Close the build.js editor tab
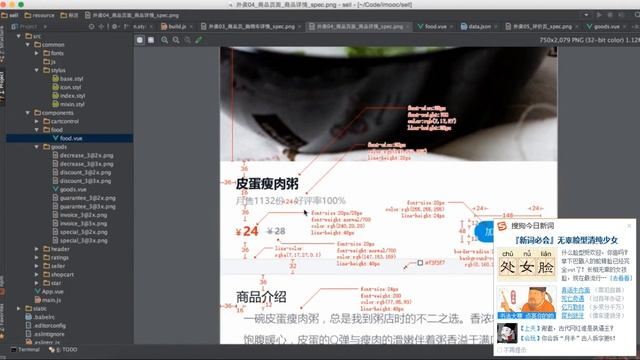 coord(191,27)
